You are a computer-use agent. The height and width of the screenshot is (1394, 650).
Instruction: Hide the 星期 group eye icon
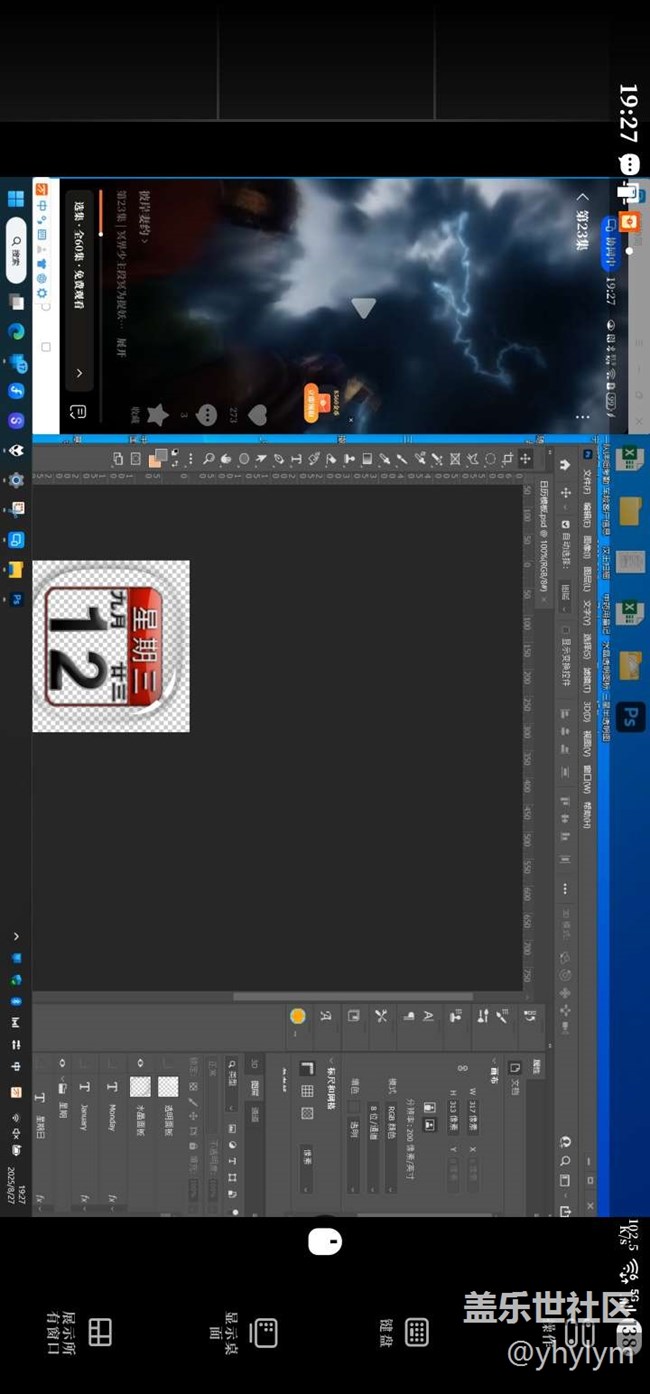pos(62,1063)
